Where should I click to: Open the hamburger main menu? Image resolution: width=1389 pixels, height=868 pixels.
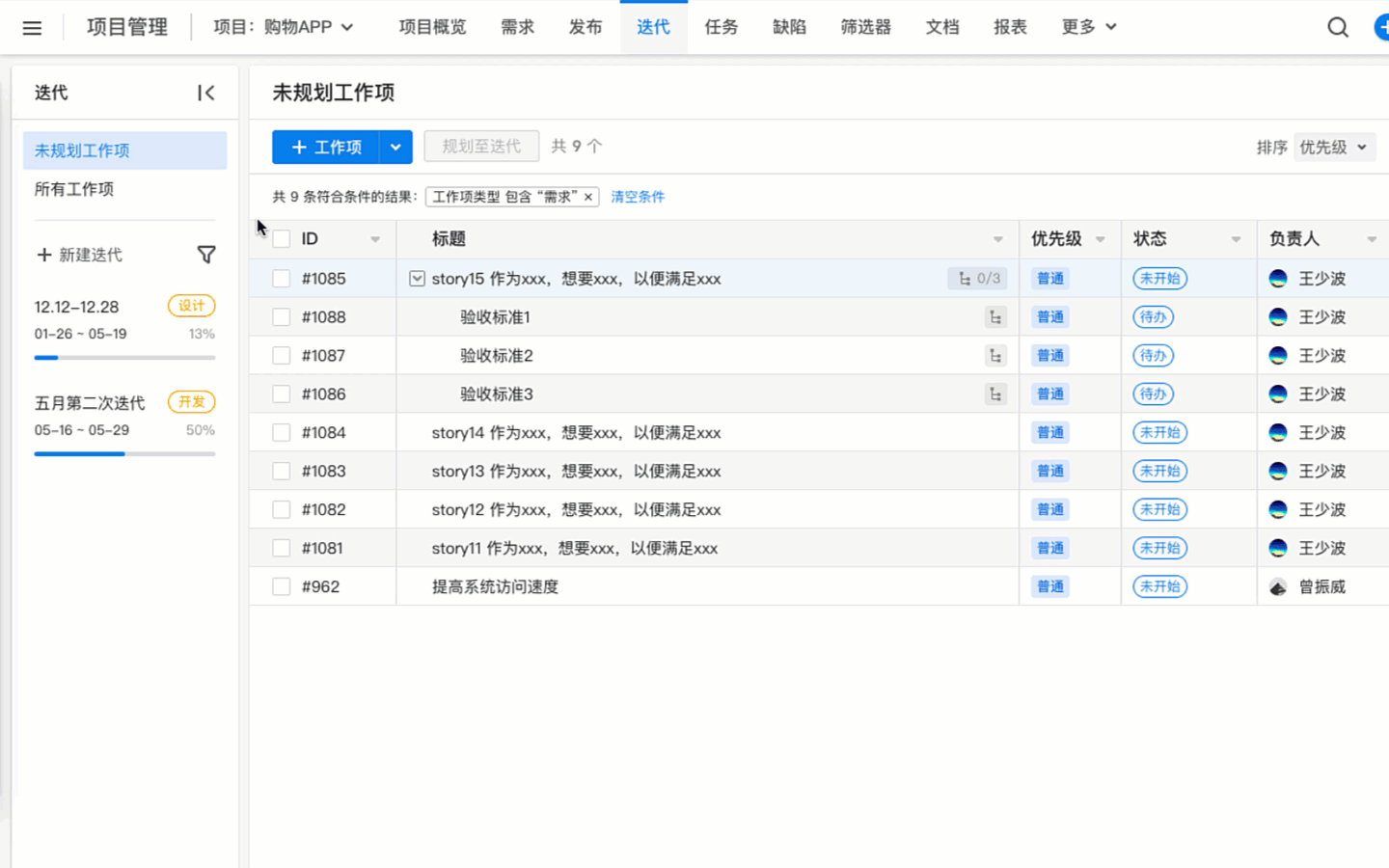pos(32,28)
